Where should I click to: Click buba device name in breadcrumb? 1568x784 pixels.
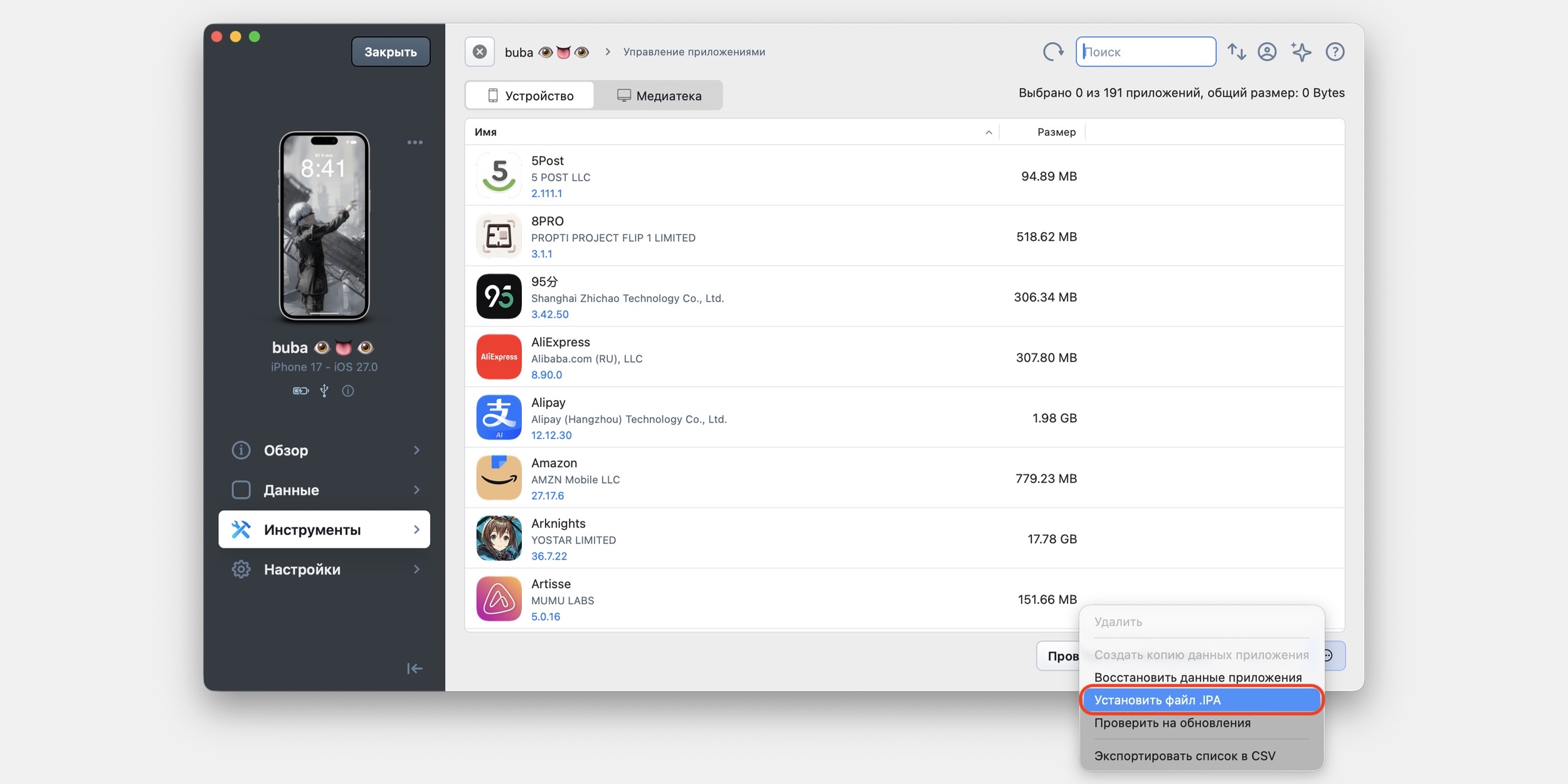547,52
